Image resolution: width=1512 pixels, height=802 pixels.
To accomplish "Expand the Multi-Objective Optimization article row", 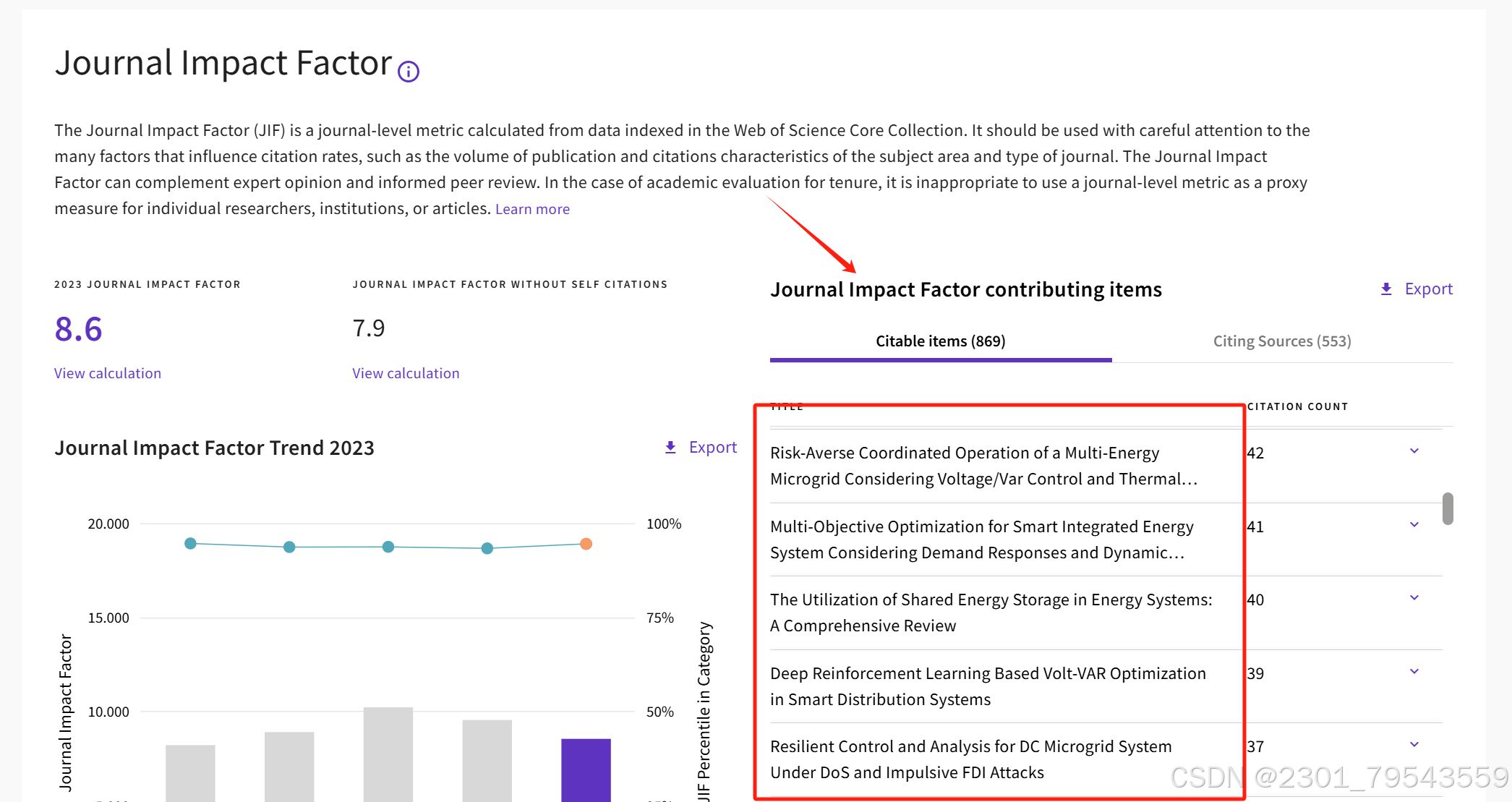I will pos(1414,525).
